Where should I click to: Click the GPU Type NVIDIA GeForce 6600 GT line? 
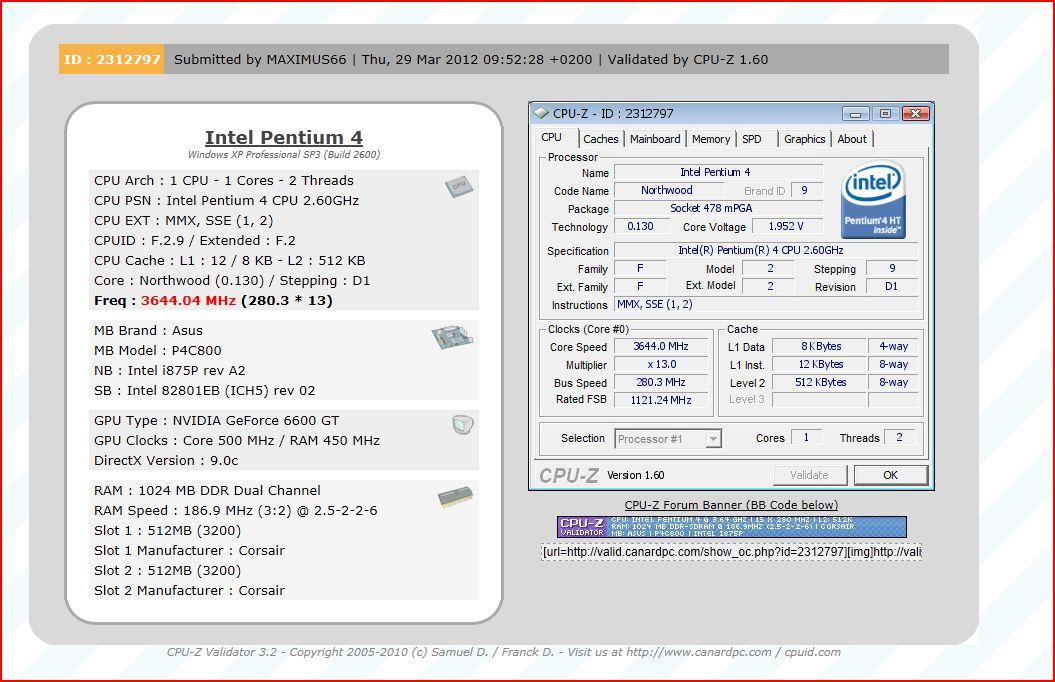point(217,420)
